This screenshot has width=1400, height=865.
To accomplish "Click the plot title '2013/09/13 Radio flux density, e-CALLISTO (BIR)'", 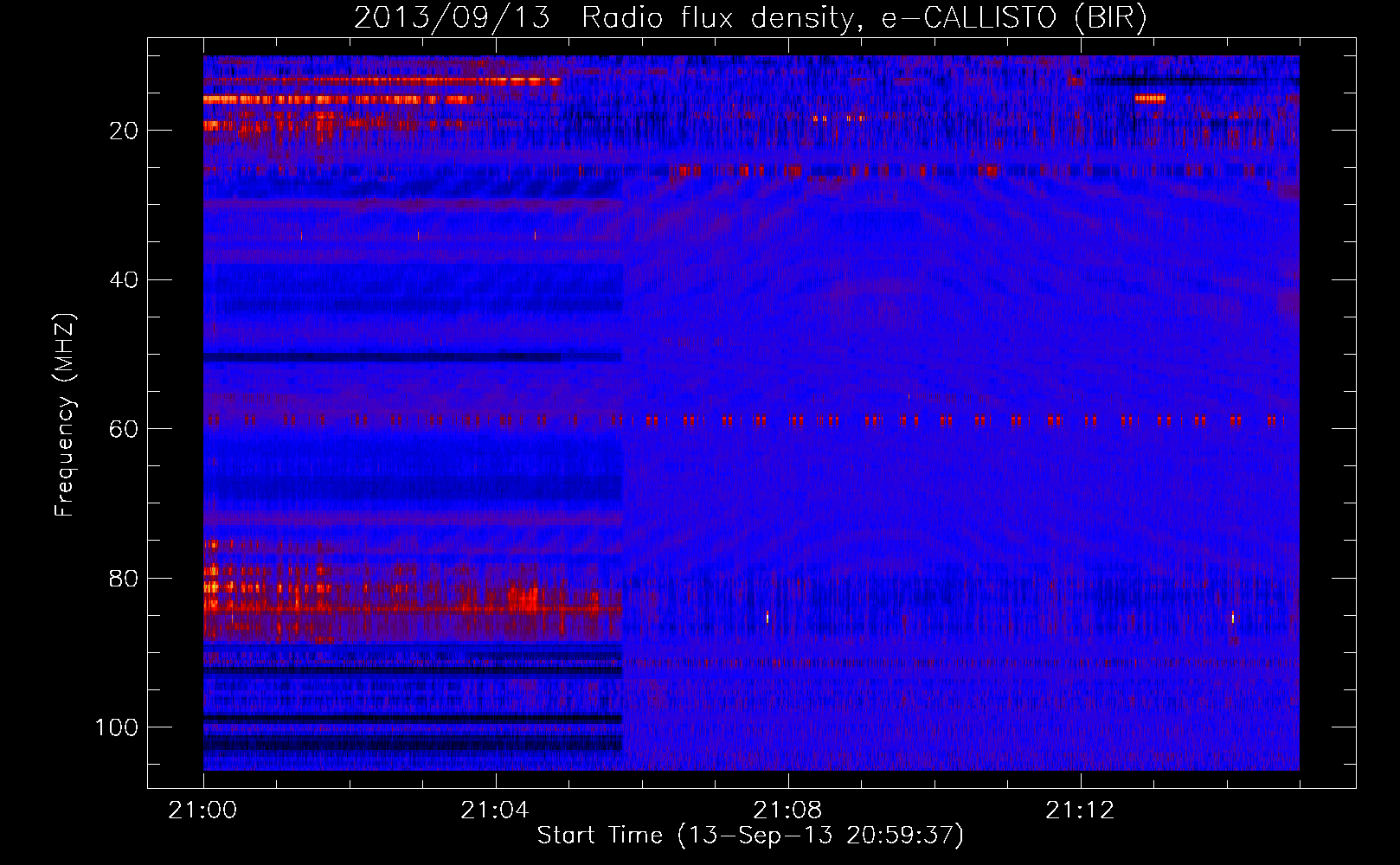I will (x=750, y=18).
